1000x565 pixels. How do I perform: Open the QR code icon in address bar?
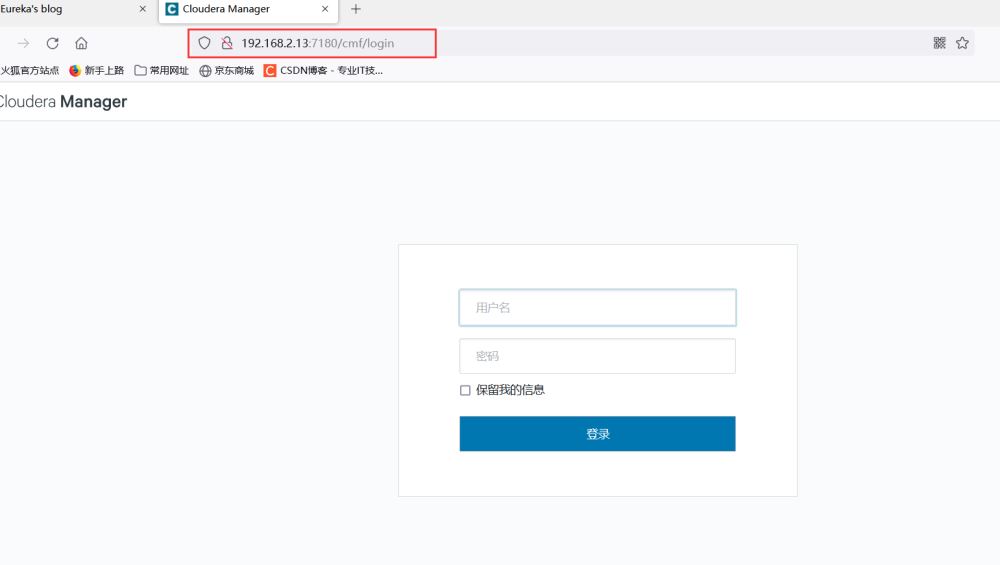point(939,43)
